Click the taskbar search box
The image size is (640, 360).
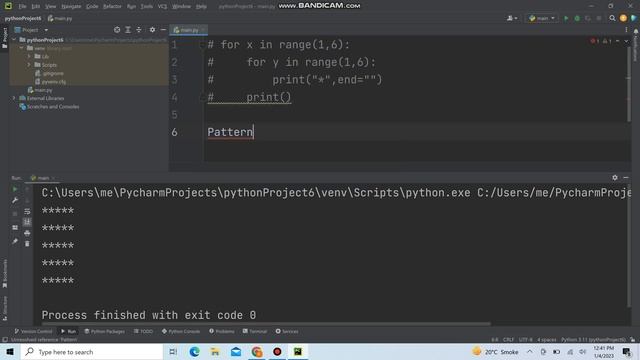(92, 352)
